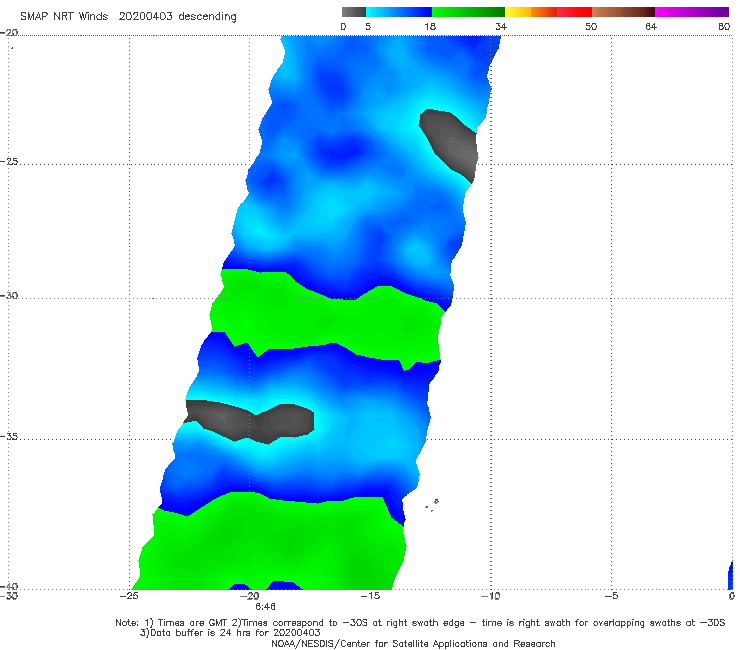Click the color bar label "18"

coord(430,27)
